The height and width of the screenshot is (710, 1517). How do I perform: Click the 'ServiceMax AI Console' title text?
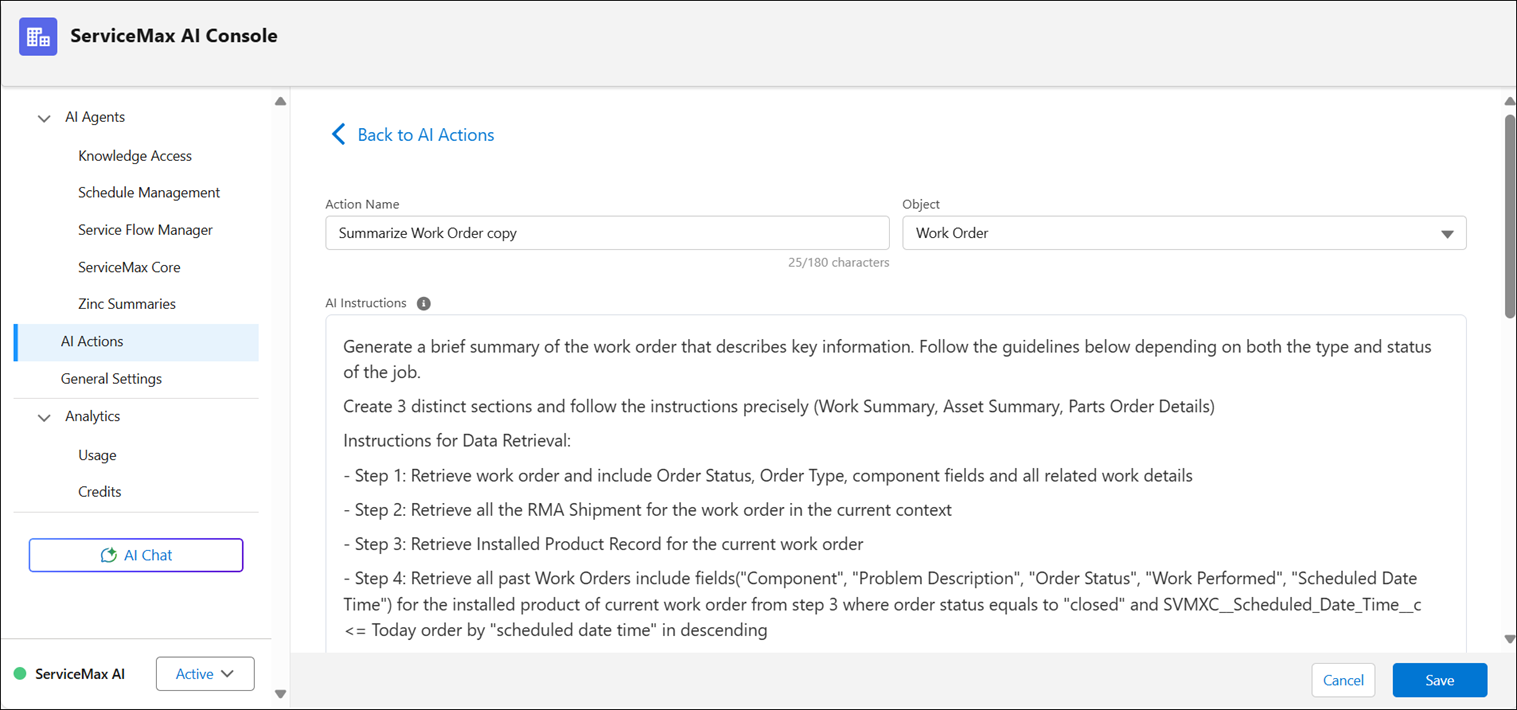174,36
